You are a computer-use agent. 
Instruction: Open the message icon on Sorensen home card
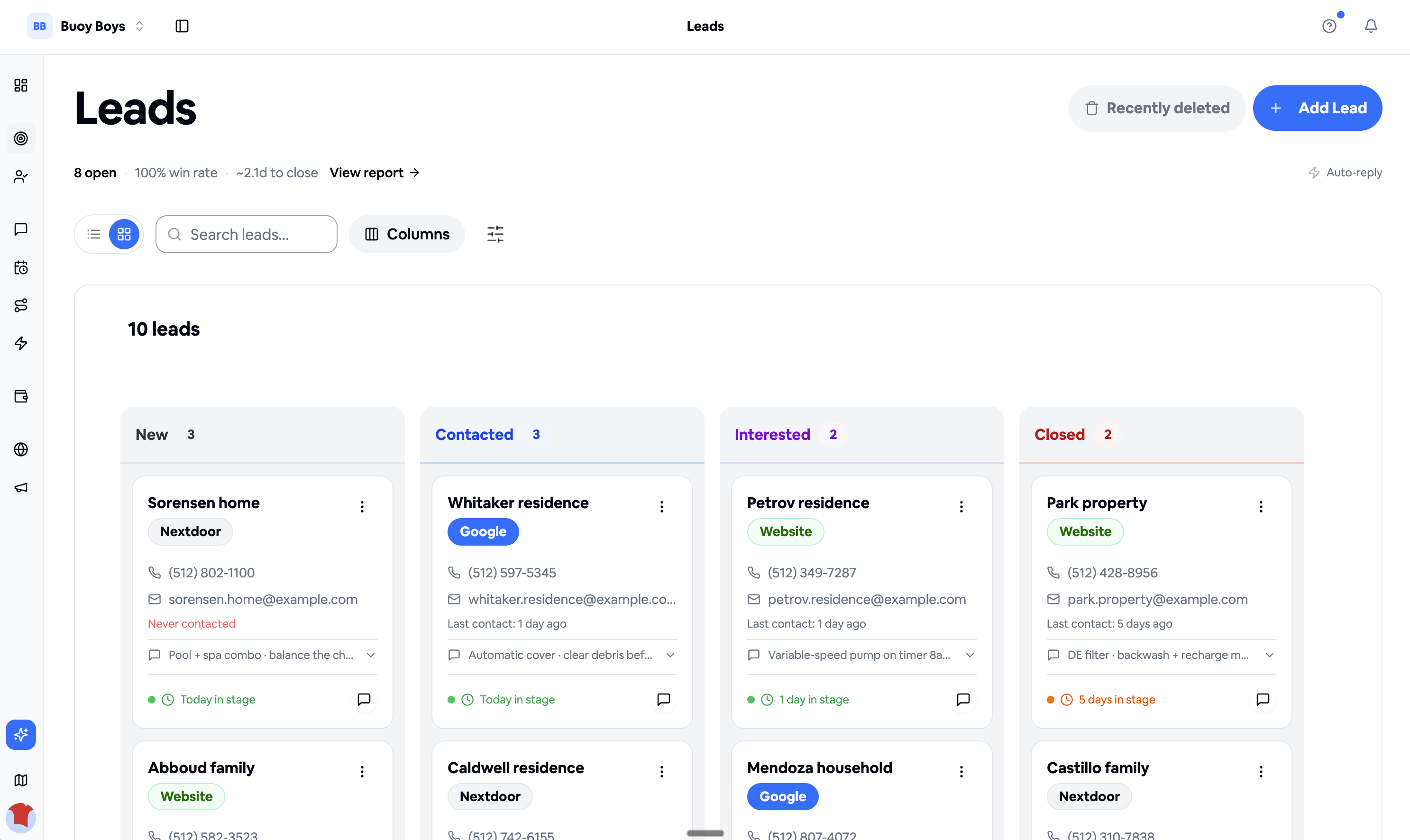[x=364, y=699]
